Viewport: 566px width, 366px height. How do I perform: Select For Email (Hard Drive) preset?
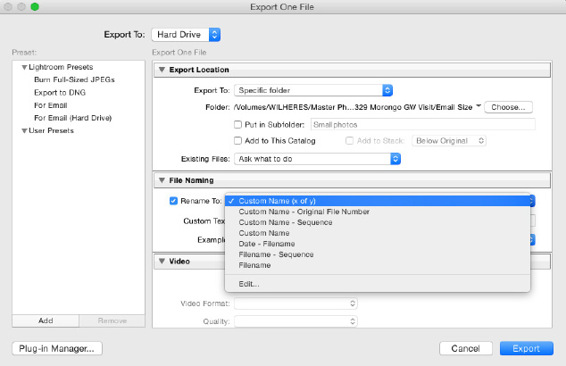point(73,118)
